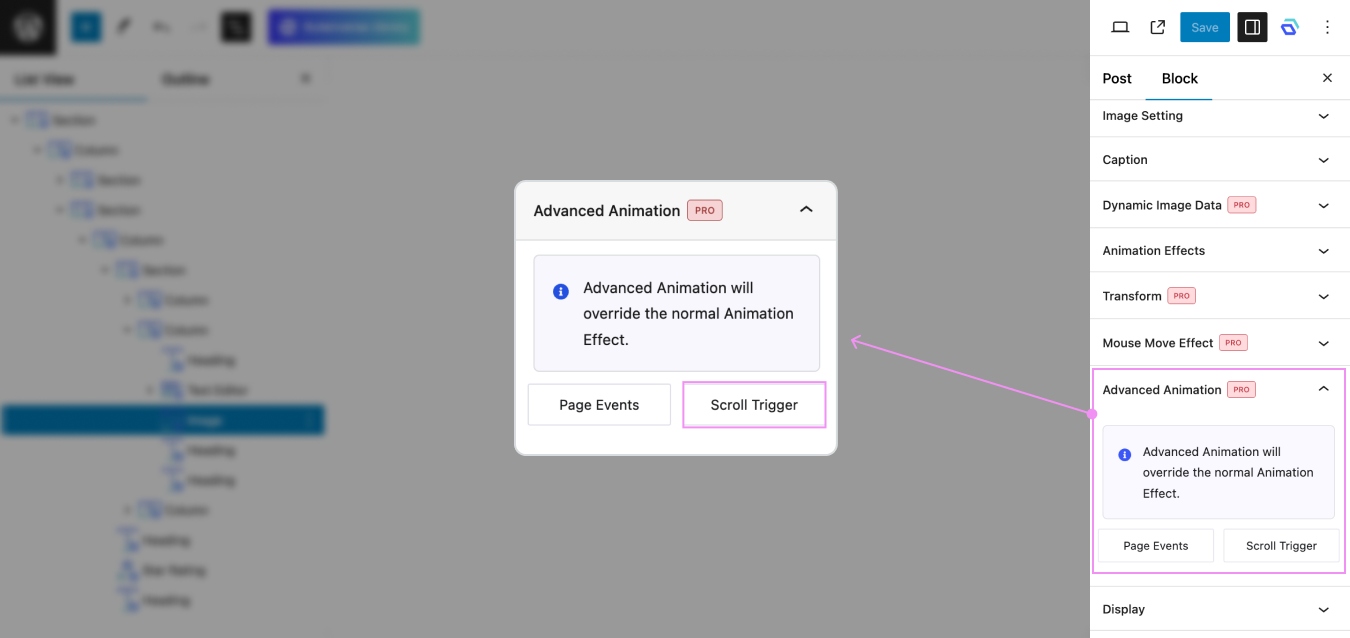This screenshot has width=1350, height=638.
Task: Click the pencil tools icon in toolbar
Action: [x=124, y=27]
